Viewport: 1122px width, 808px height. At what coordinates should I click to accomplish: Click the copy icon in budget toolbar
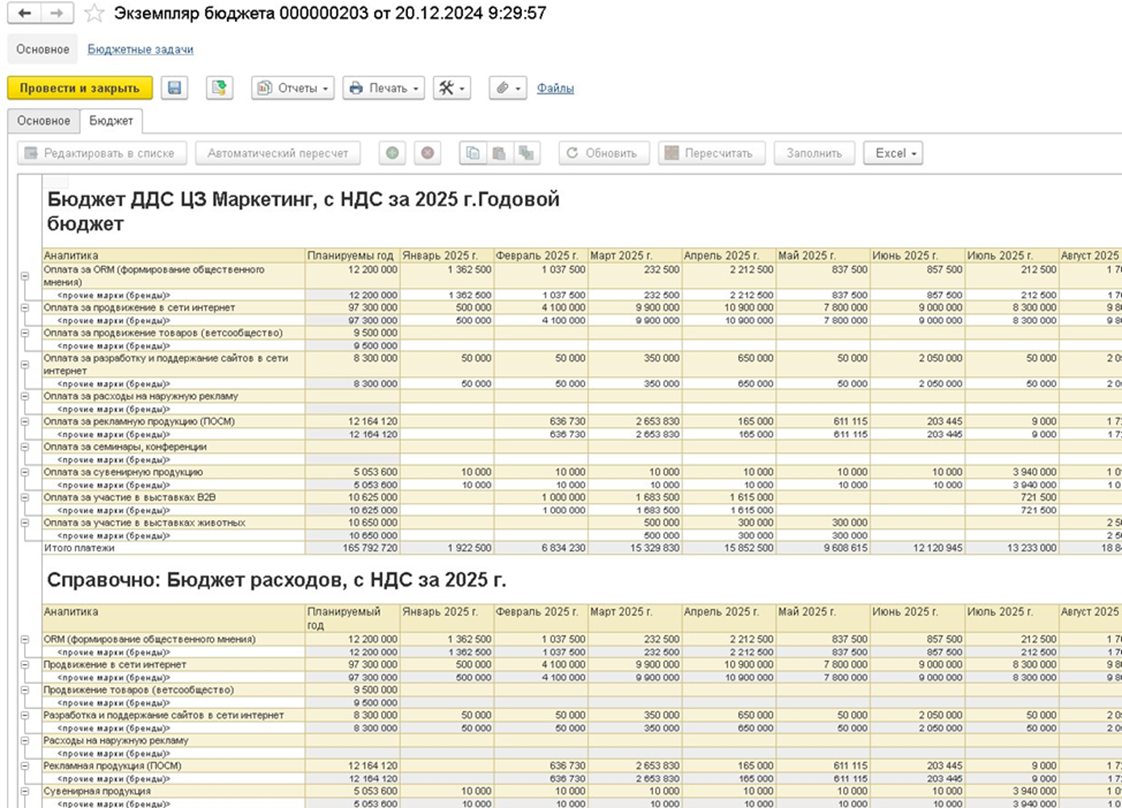tap(473, 153)
